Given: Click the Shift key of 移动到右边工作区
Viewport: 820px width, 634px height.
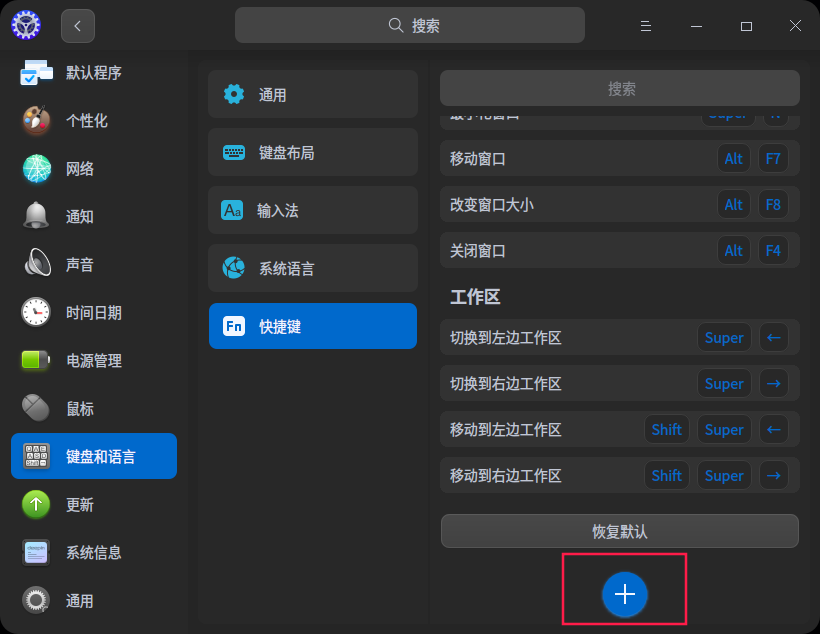Looking at the screenshot, I should 667,476.
